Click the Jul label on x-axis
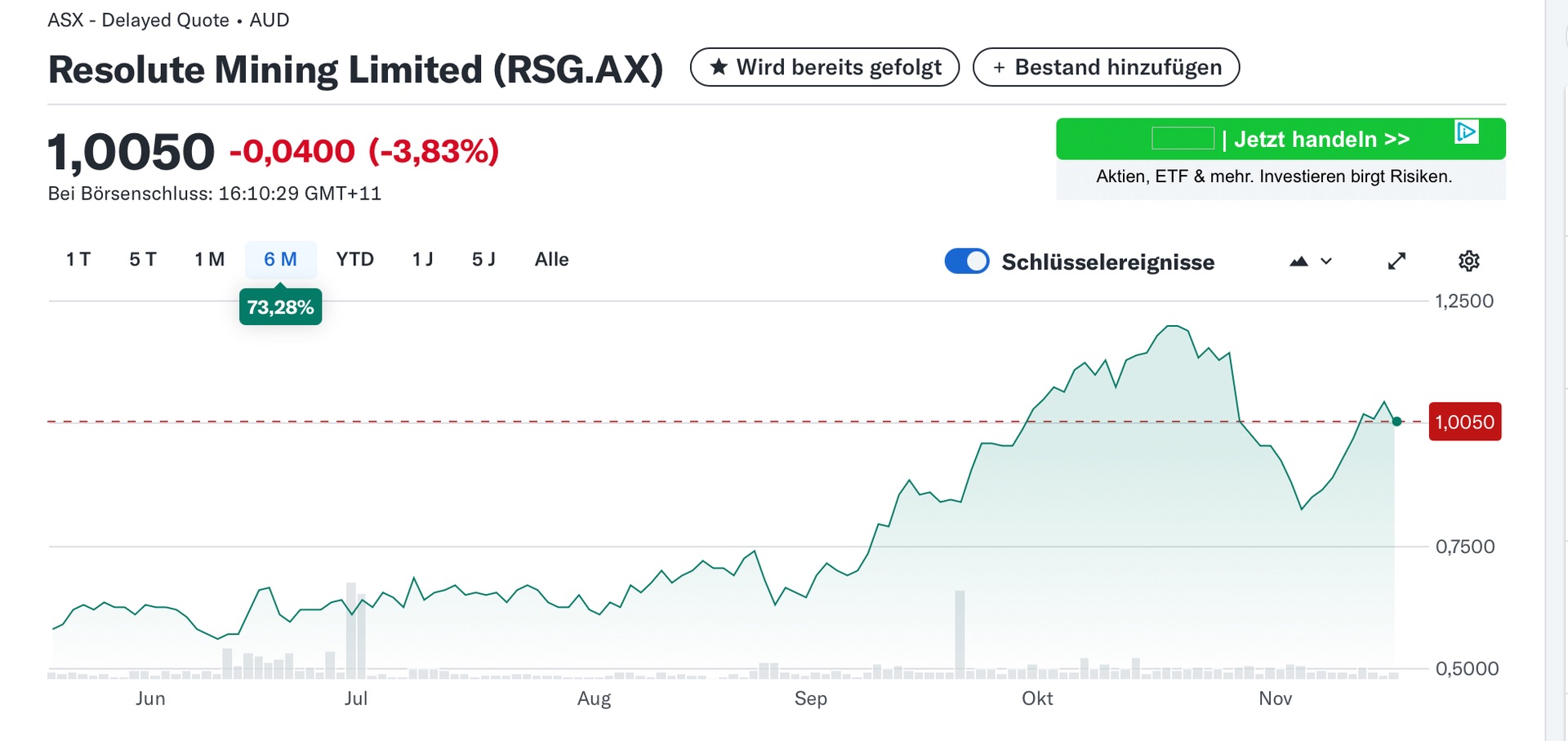The height and width of the screenshot is (741, 1568). (356, 699)
